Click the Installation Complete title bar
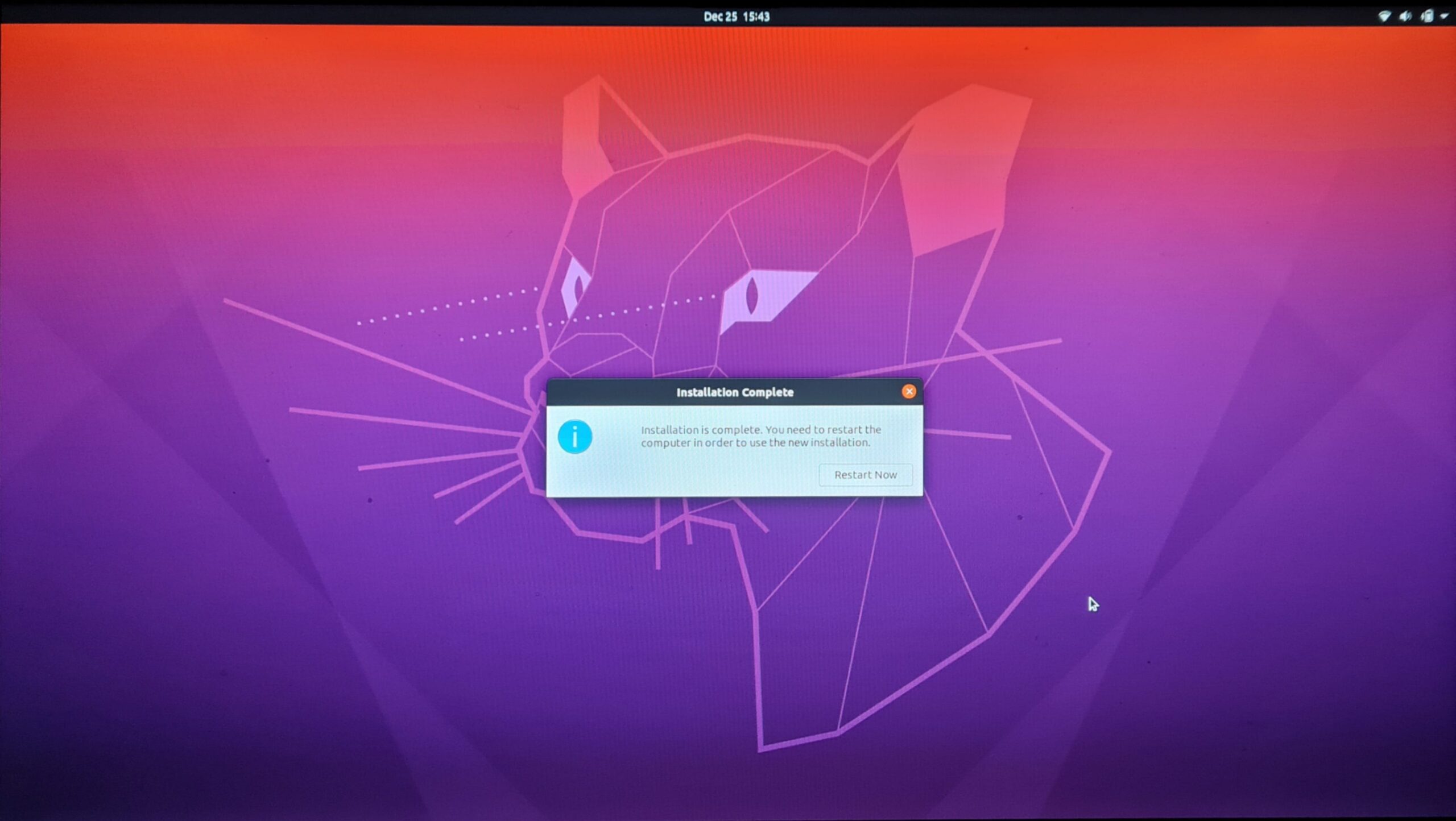Image resolution: width=1456 pixels, height=821 pixels. [x=626, y=392]
